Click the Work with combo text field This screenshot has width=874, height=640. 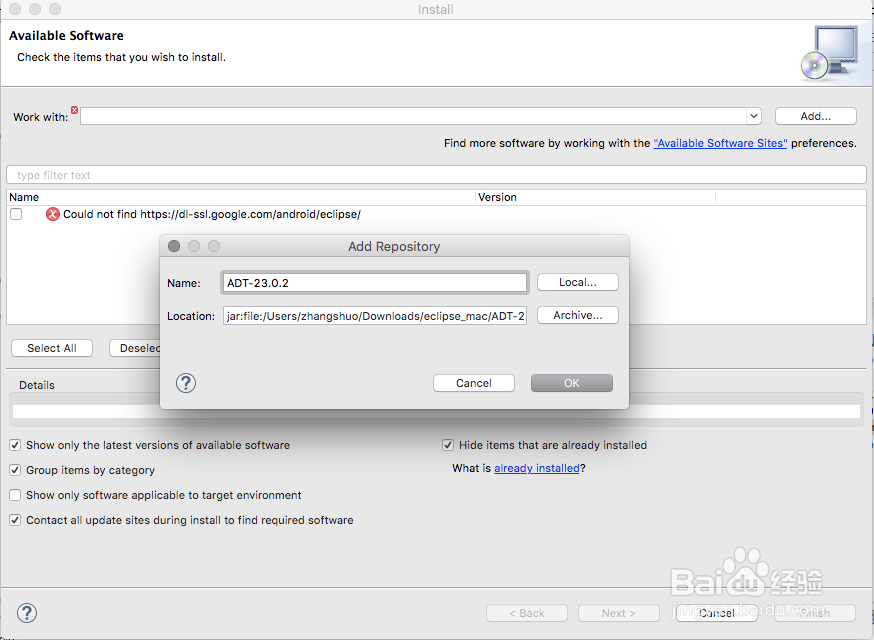414,117
